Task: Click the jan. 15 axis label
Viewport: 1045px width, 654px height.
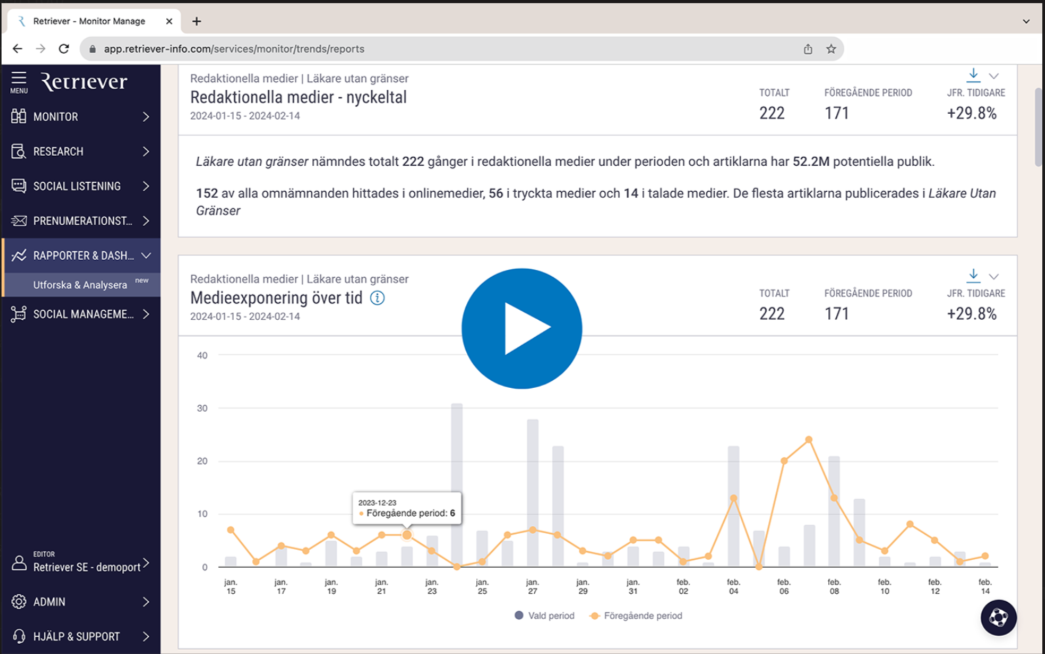Action: click(x=231, y=587)
